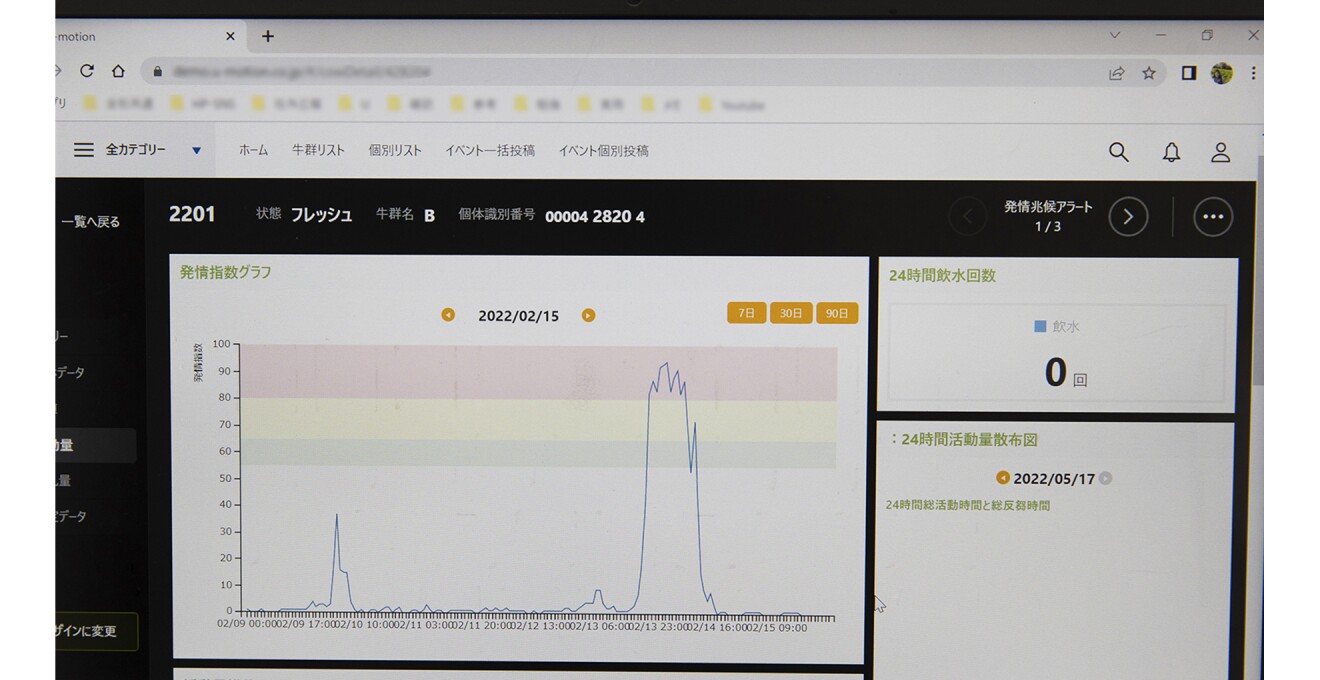Bookmark this page with star icon
The image size is (1320, 680).
[x=1149, y=73]
